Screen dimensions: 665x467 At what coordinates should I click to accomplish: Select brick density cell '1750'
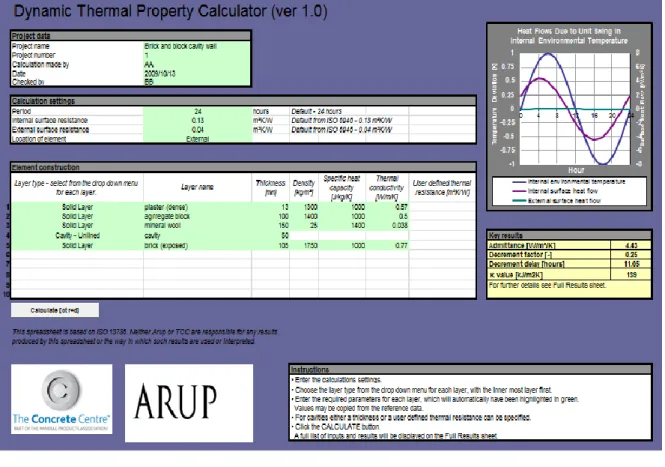click(x=304, y=246)
